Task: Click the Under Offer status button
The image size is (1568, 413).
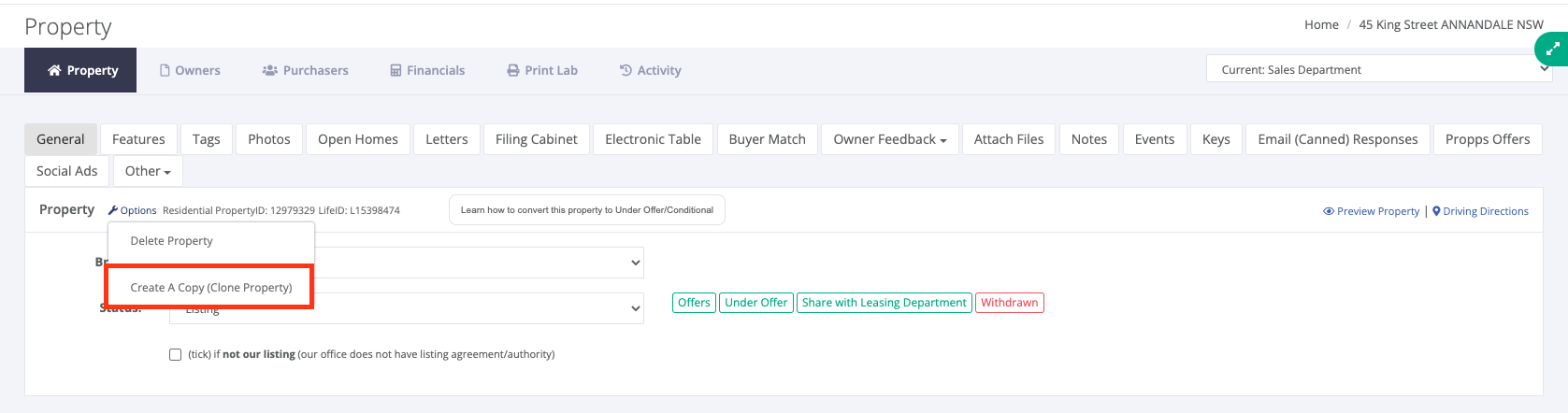Action: point(756,303)
